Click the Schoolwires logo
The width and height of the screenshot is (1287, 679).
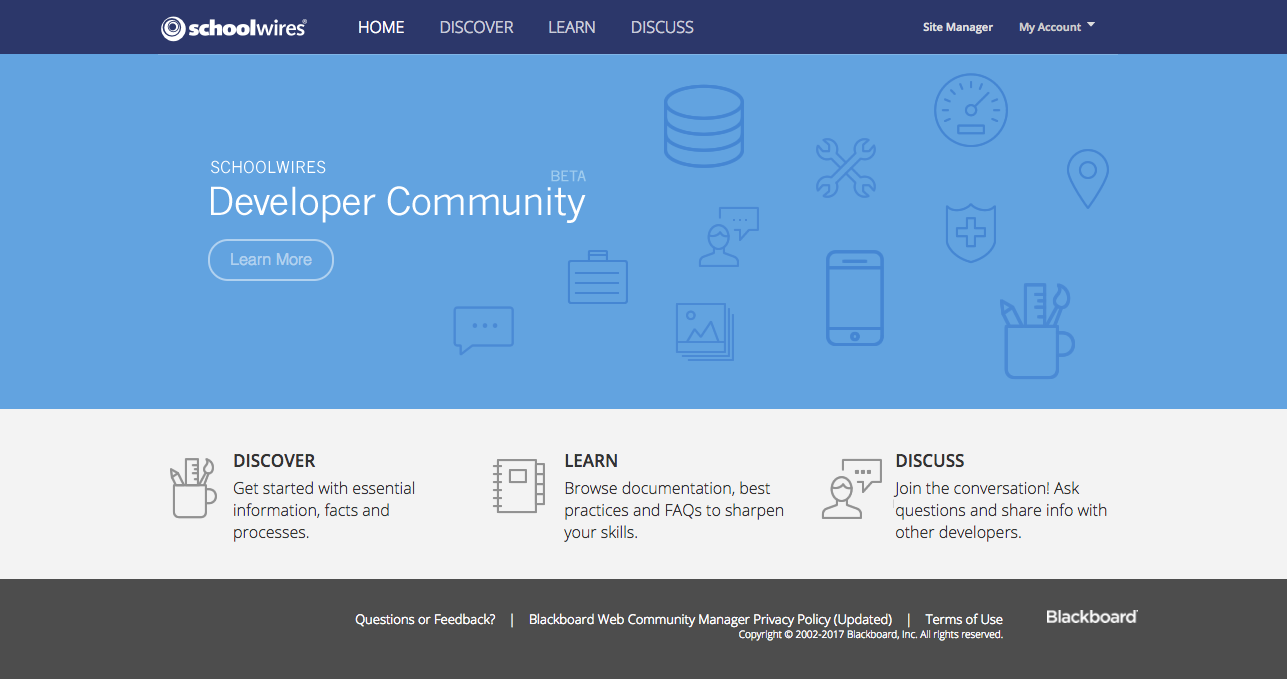pyautogui.click(x=234, y=28)
